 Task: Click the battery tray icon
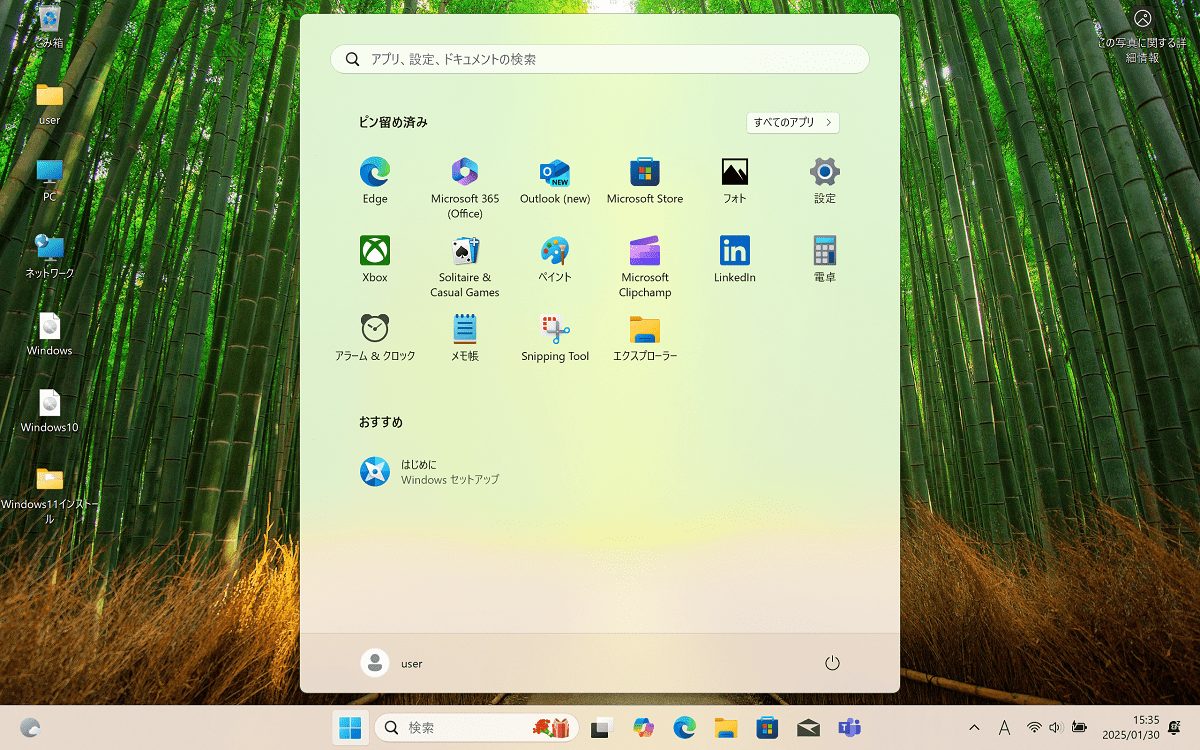tap(1079, 728)
